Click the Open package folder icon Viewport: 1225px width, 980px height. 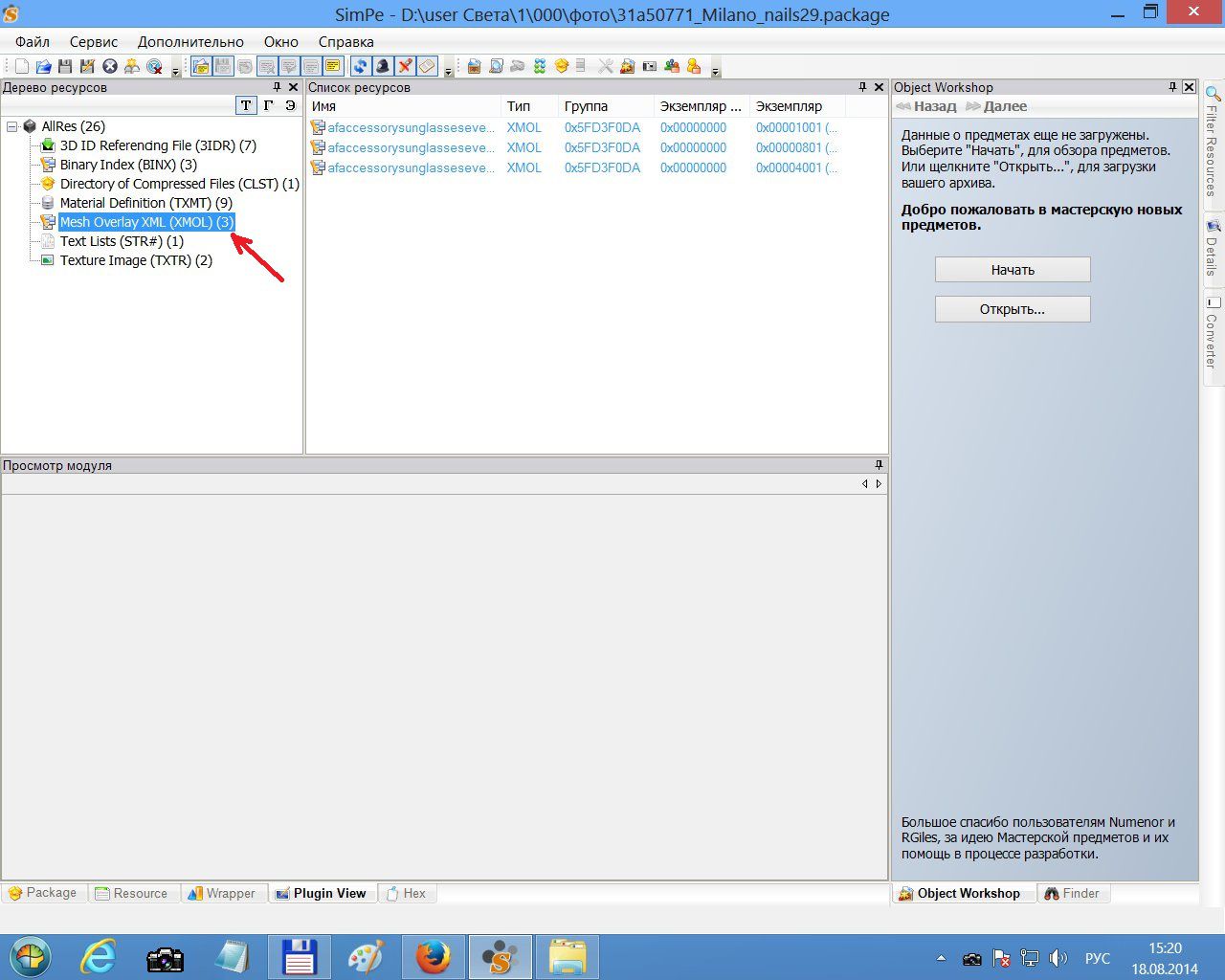[x=43, y=66]
